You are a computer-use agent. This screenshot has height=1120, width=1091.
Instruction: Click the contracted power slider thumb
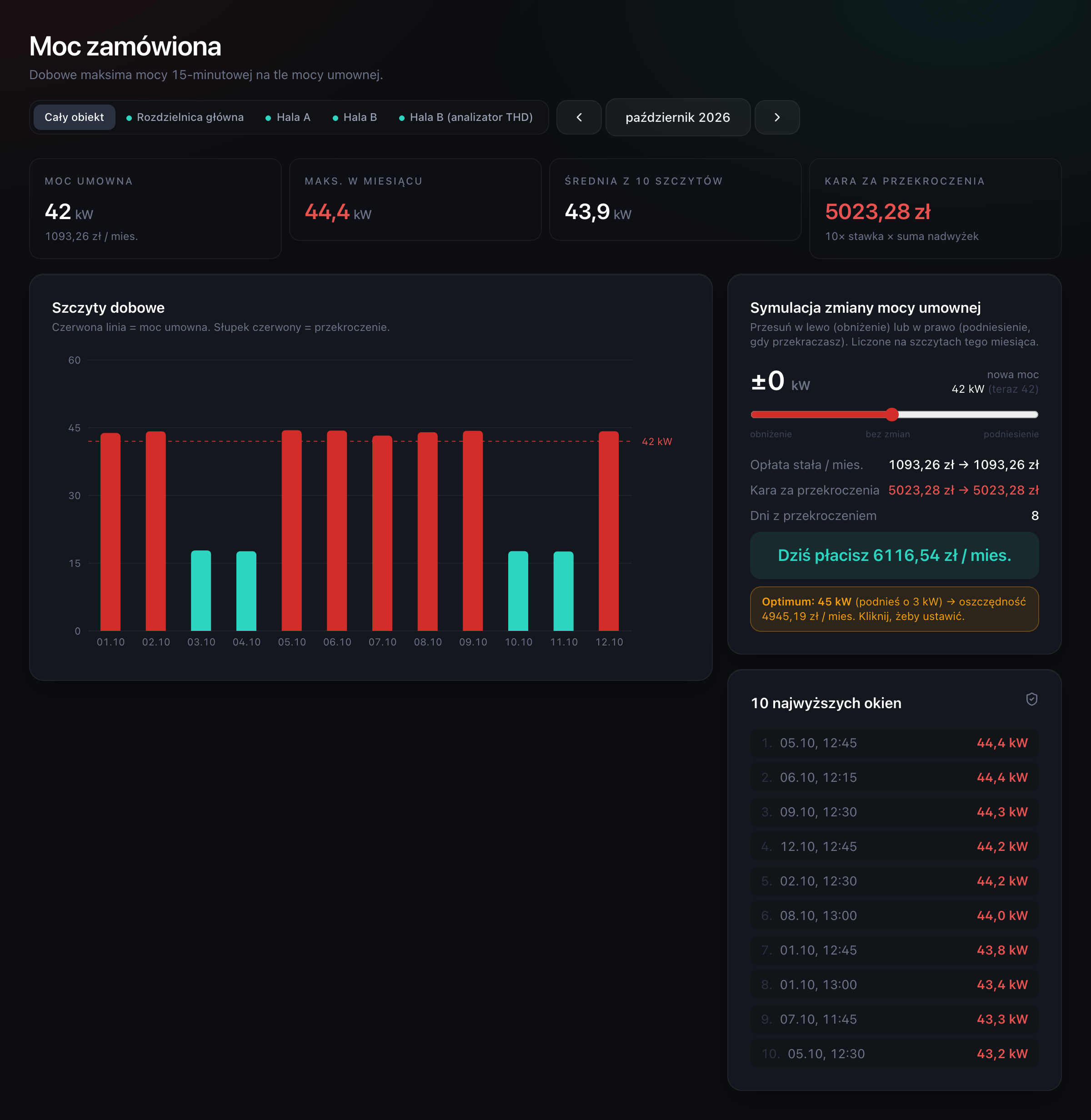point(891,414)
